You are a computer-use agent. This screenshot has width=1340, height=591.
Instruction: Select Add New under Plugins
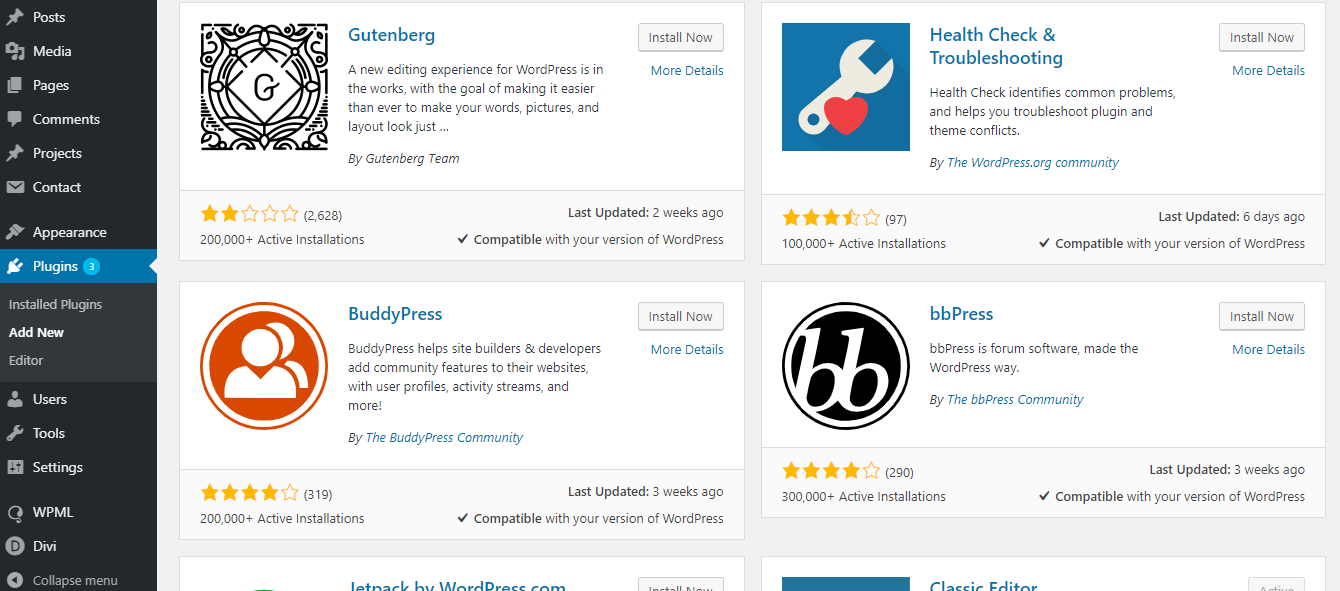[x=36, y=331]
